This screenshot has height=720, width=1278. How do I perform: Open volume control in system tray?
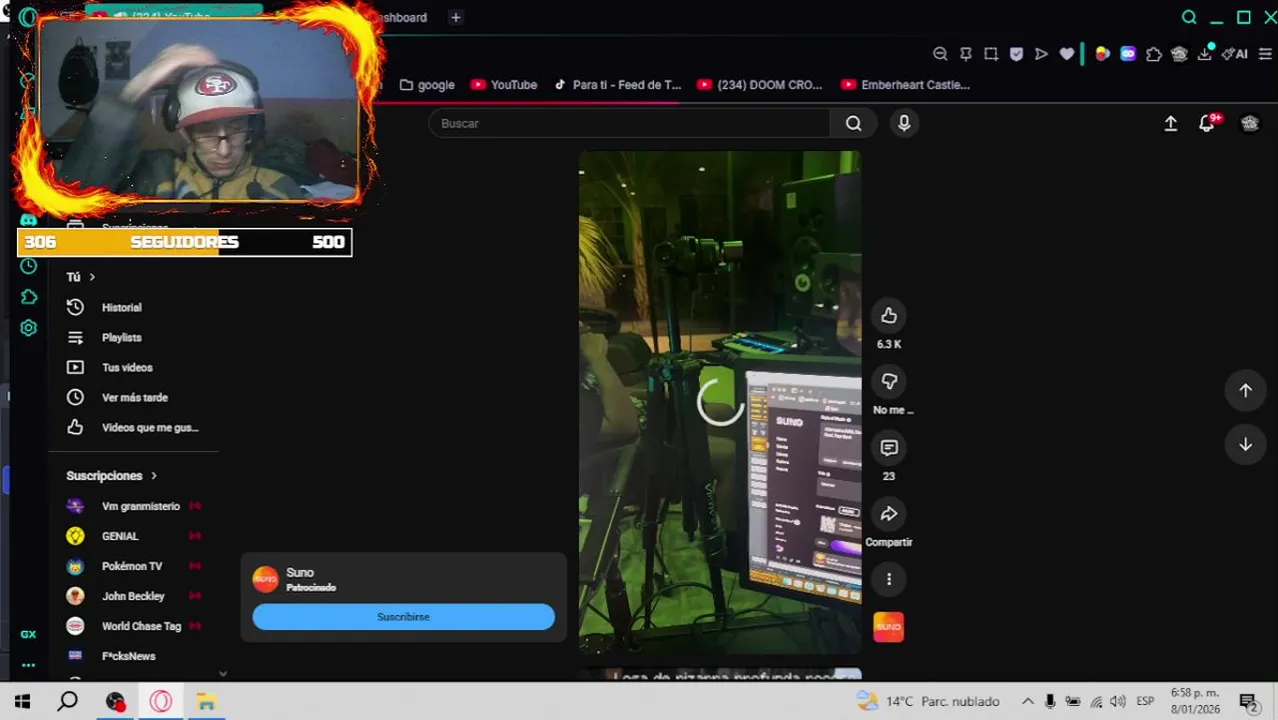pos(1118,702)
